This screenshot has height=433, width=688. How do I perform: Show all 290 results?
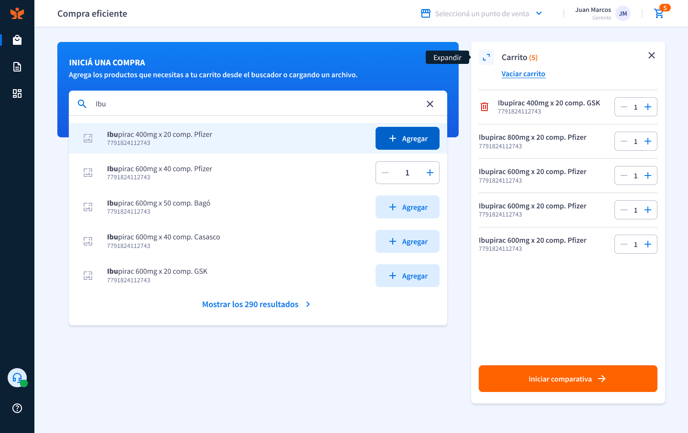(x=256, y=304)
